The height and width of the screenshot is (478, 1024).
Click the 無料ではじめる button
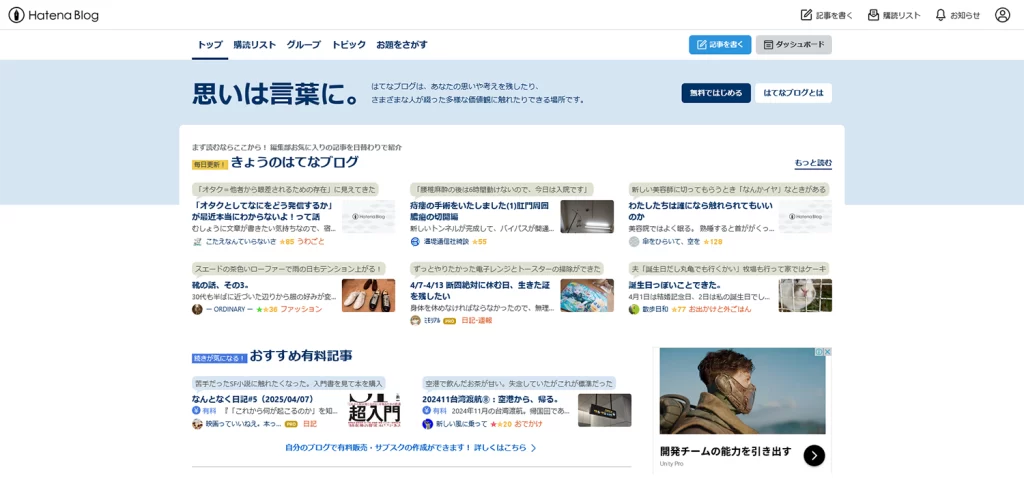point(715,93)
